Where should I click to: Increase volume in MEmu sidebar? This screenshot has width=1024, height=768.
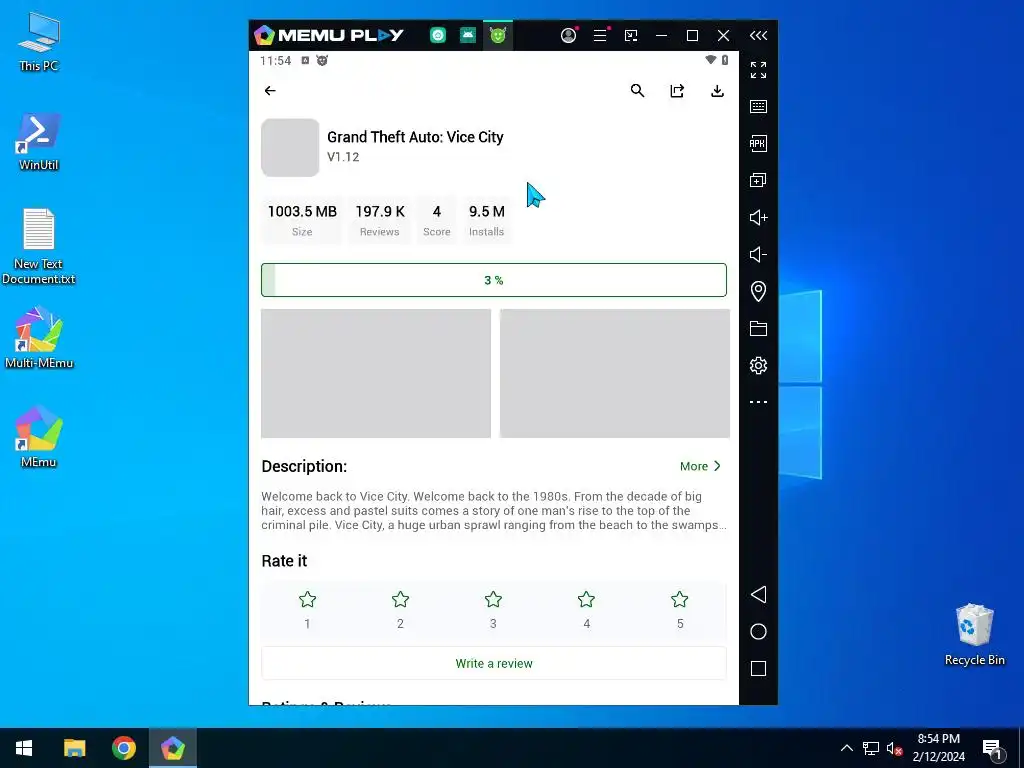point(758,217)
